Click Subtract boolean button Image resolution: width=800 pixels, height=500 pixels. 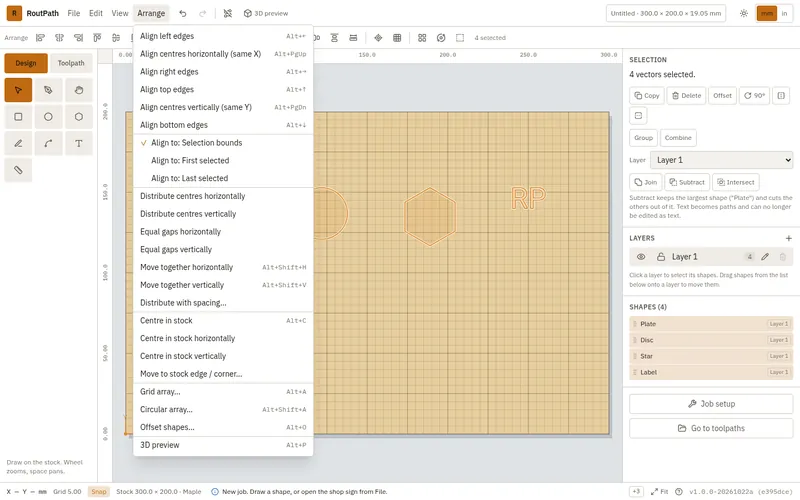pos(687,182)
